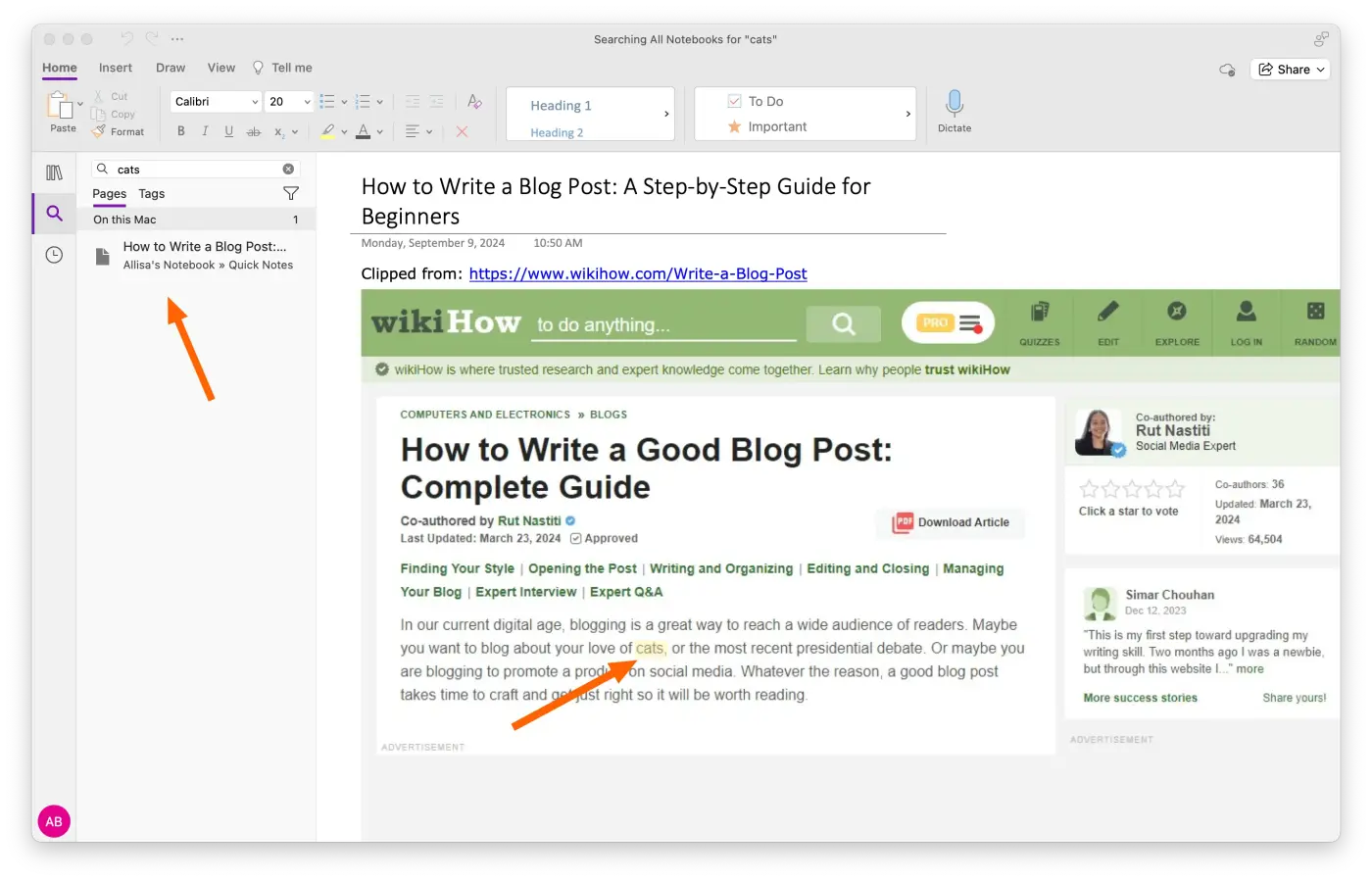The width and height of the screenshot is (1372, 881).
Task: Open recent notes clock sidebar icon
Action: [55, 255]
